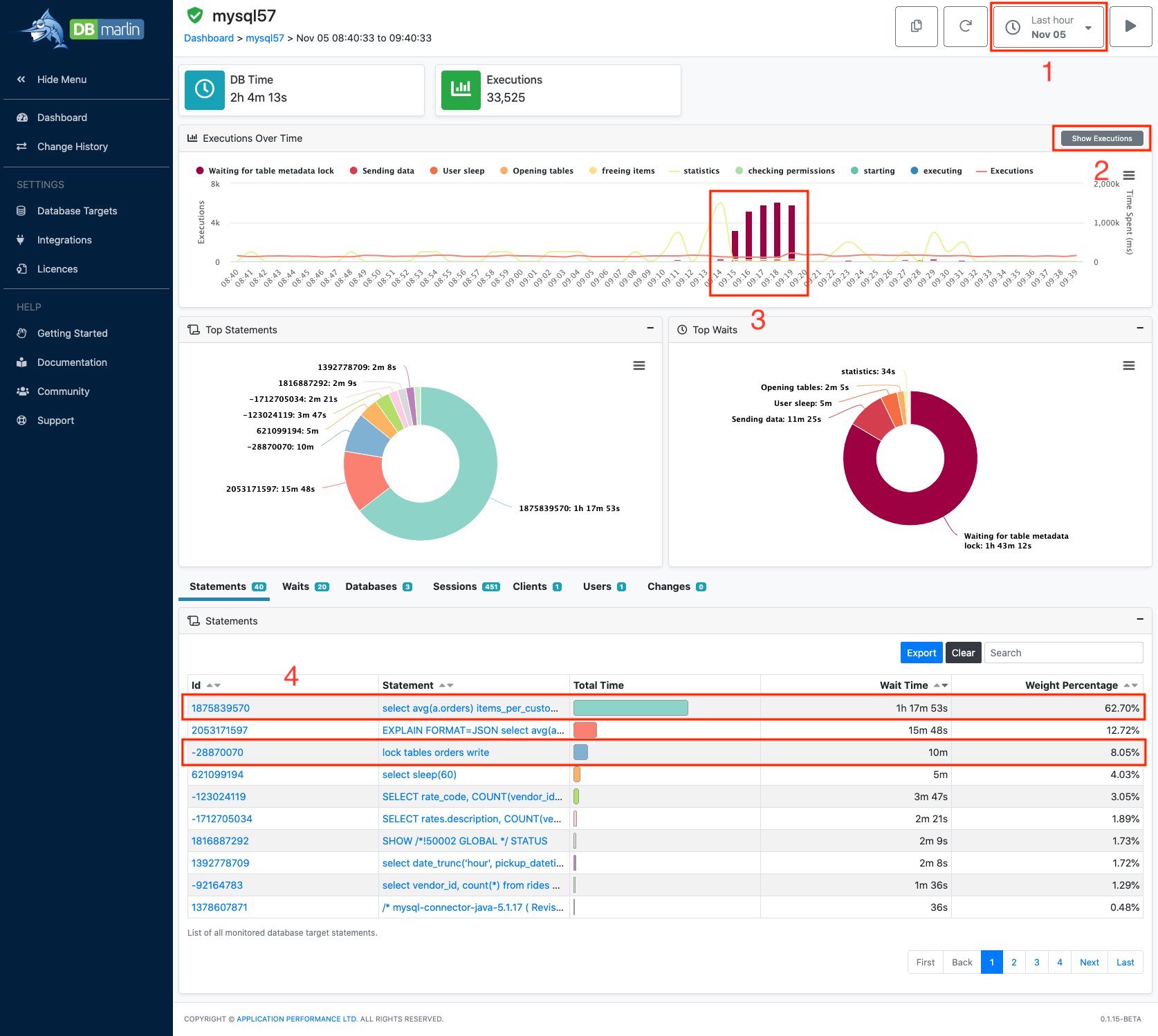Click the Getting Started hand icon
Viewport: 1158px width, 1036px height.
pyautogui.click(x=22, y=333)
